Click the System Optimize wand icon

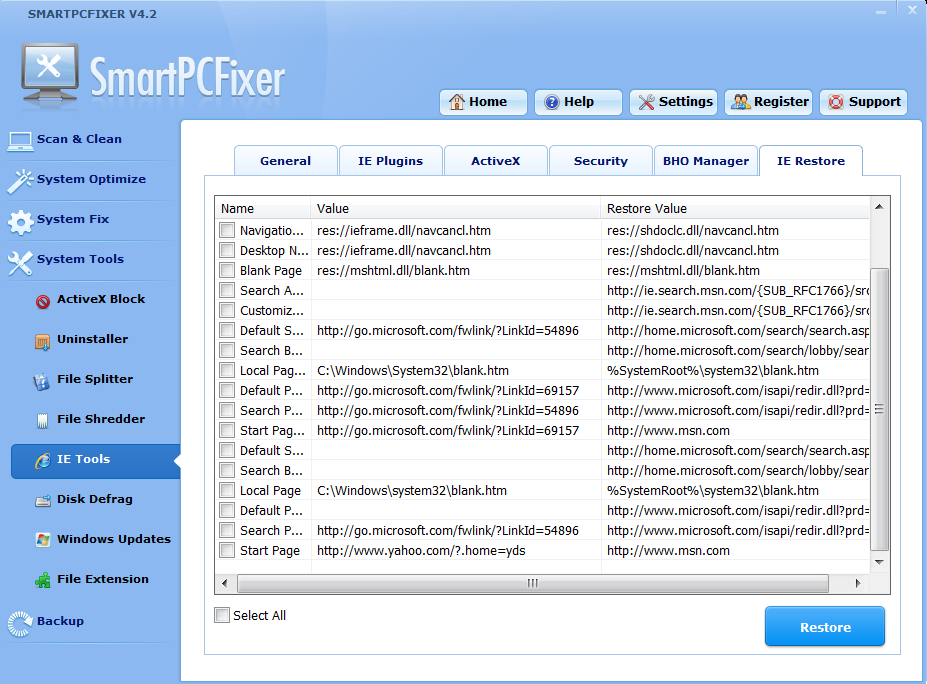click(20, 181)
